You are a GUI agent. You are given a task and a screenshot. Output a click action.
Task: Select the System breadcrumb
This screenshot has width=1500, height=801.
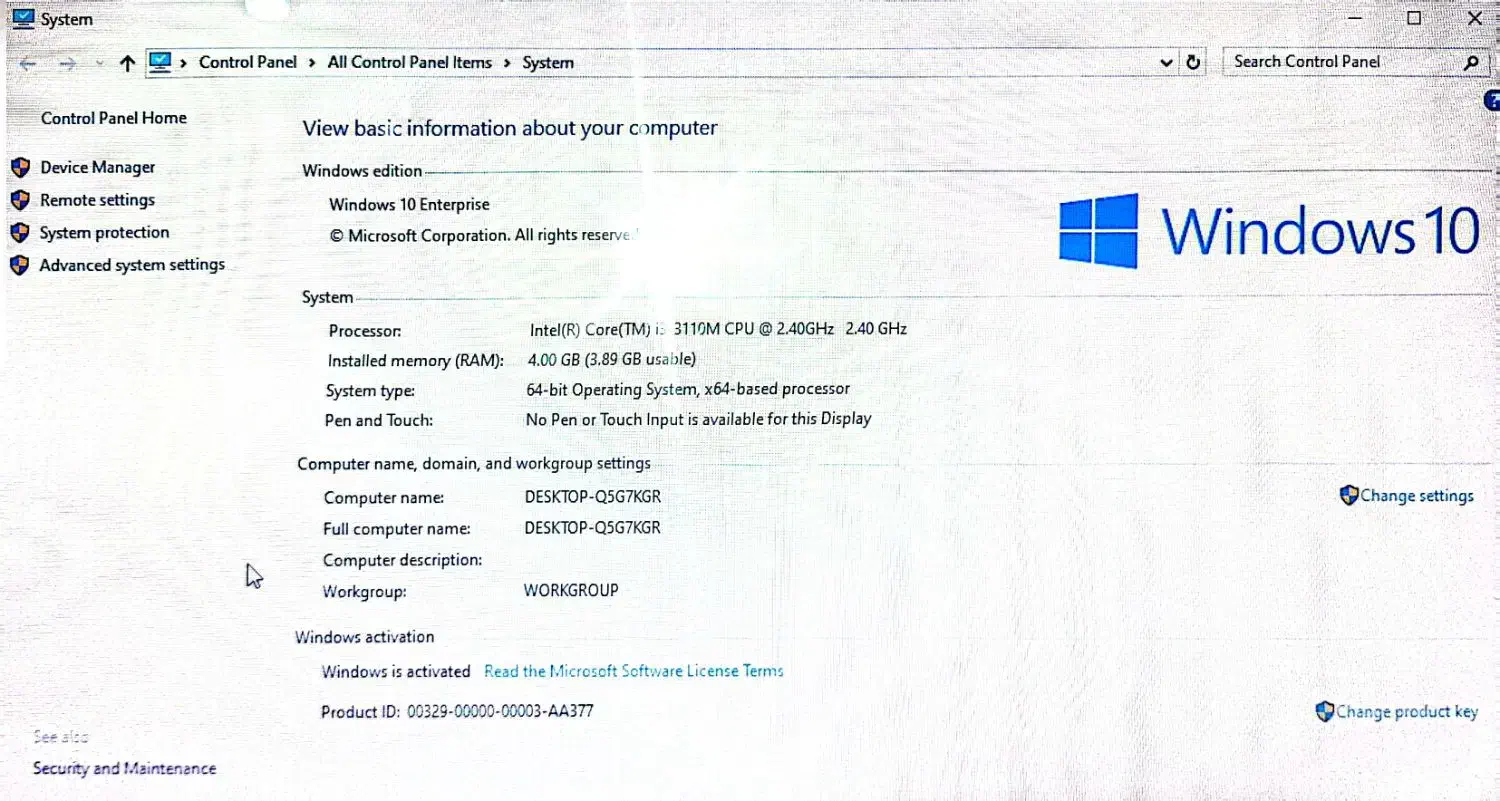tap(548, 63)
